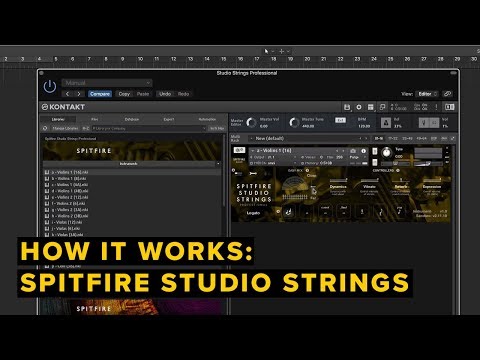The image size is (480, 360).
Task: Select 'e - Violins 2 (12).nki' in list
Action: coord(132,197)
